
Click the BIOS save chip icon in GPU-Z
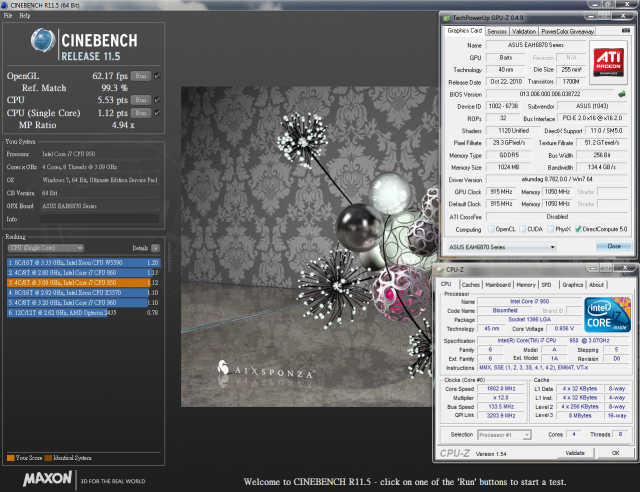tap(622, 94)
